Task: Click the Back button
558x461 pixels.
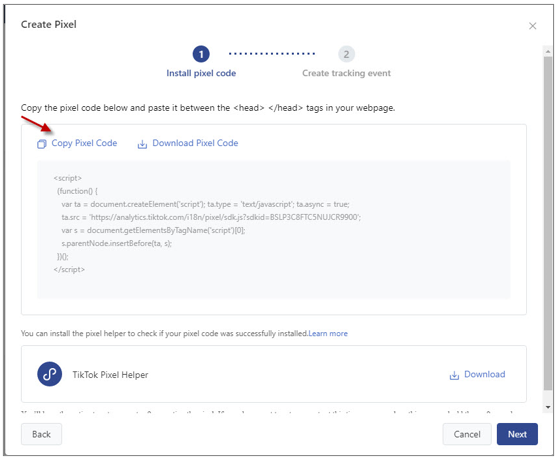Action: point(41,434)
